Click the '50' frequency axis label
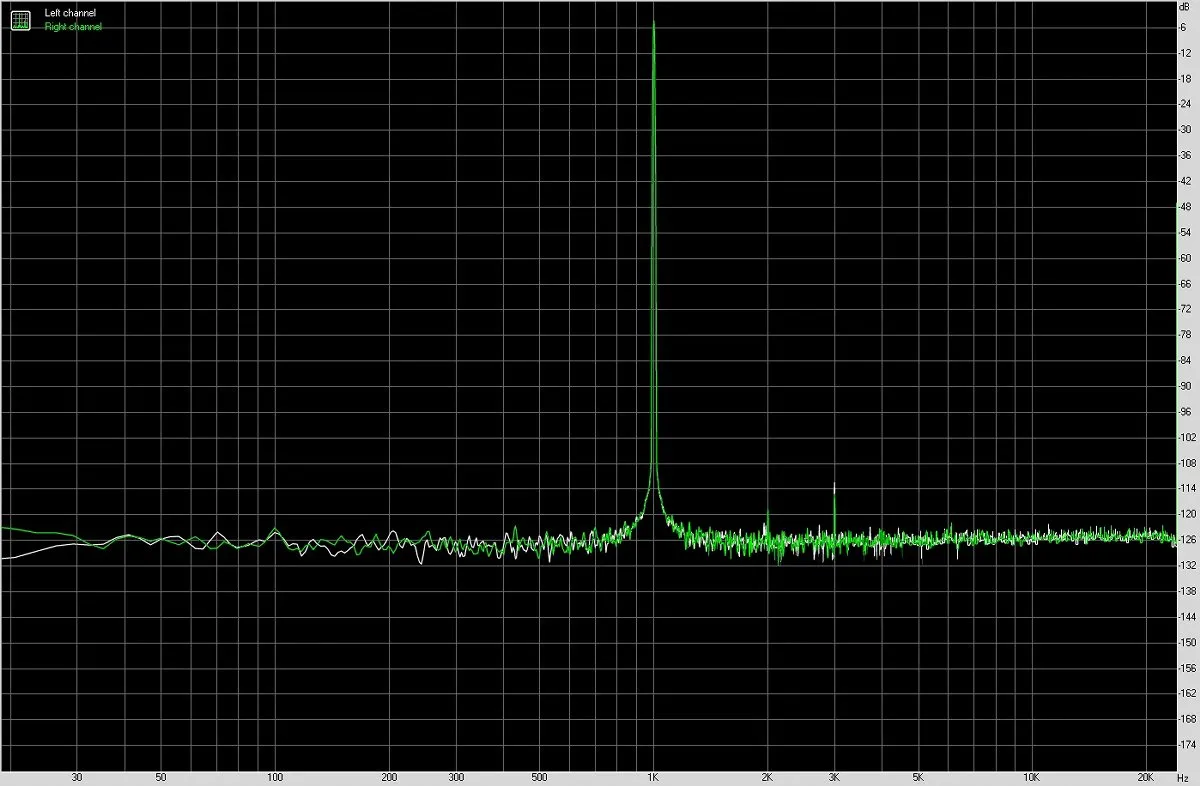The height and width of the screenshot is (786, 1200). (x=161, y=777)
